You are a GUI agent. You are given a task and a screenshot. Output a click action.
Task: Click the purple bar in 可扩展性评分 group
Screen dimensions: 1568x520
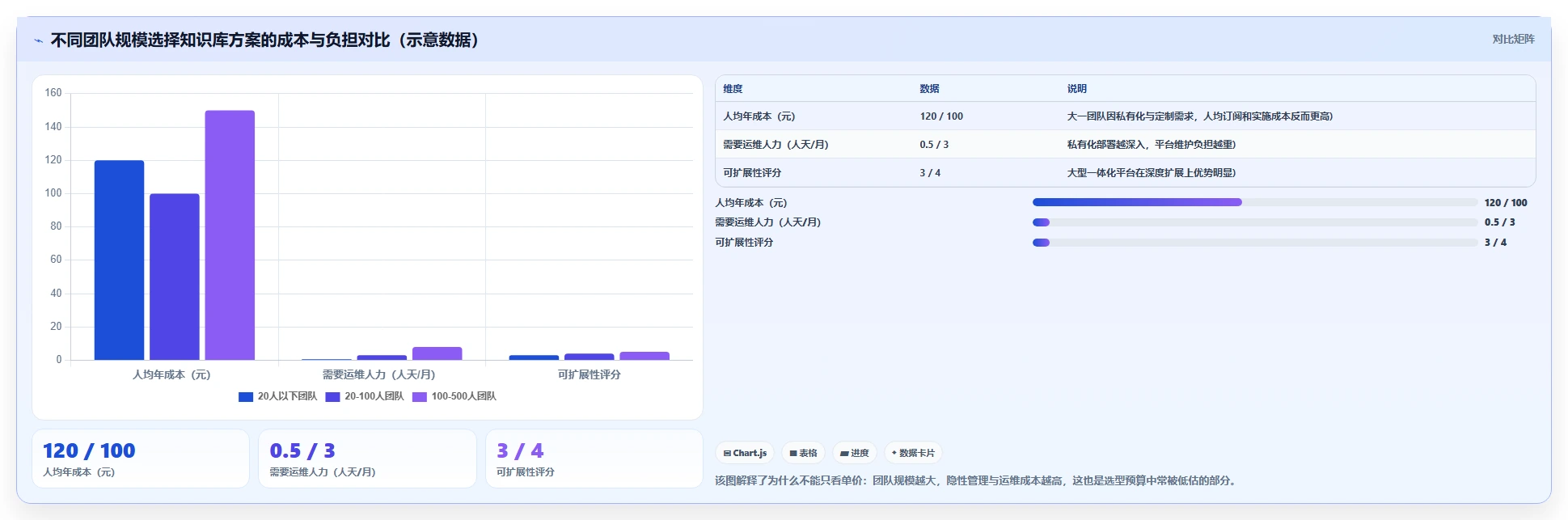click(x=645, y=356)
